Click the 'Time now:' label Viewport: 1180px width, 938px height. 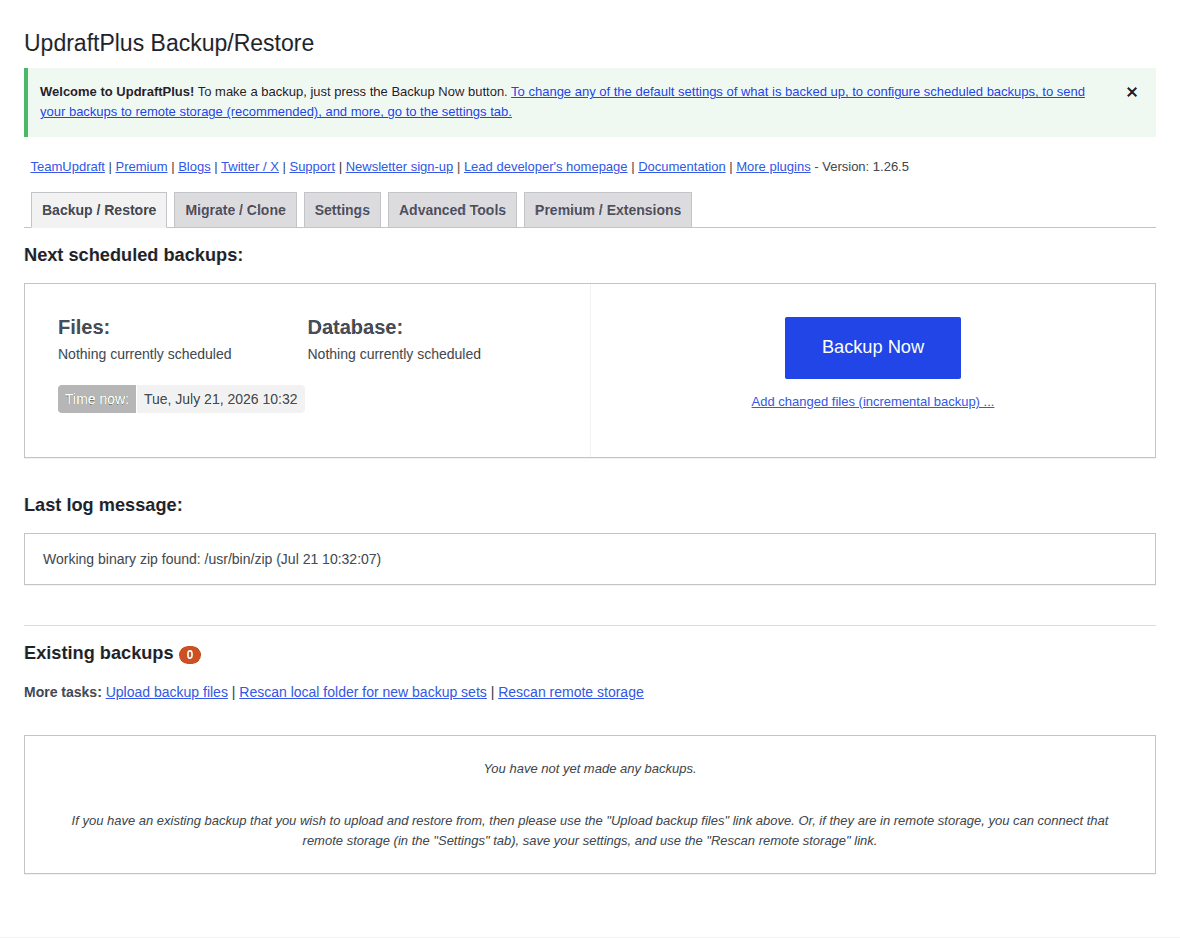coord(97,399)
